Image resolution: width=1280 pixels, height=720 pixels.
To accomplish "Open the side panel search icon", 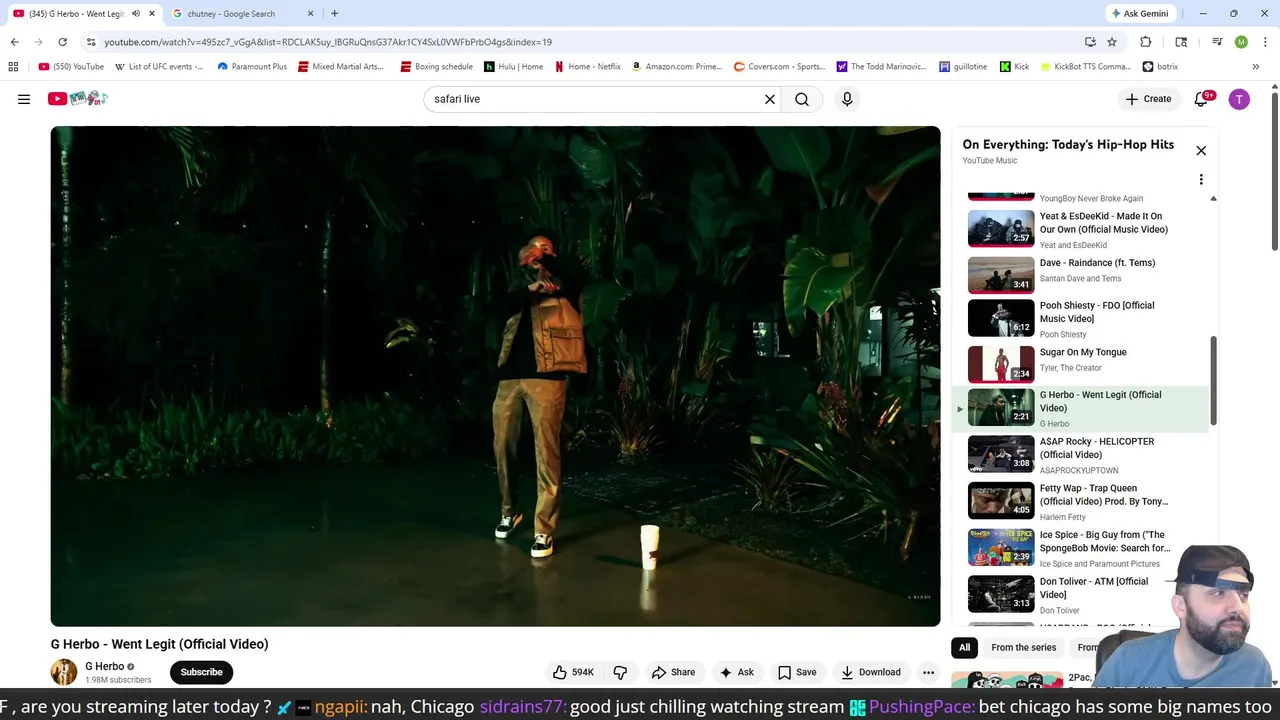I will 1181,42.
